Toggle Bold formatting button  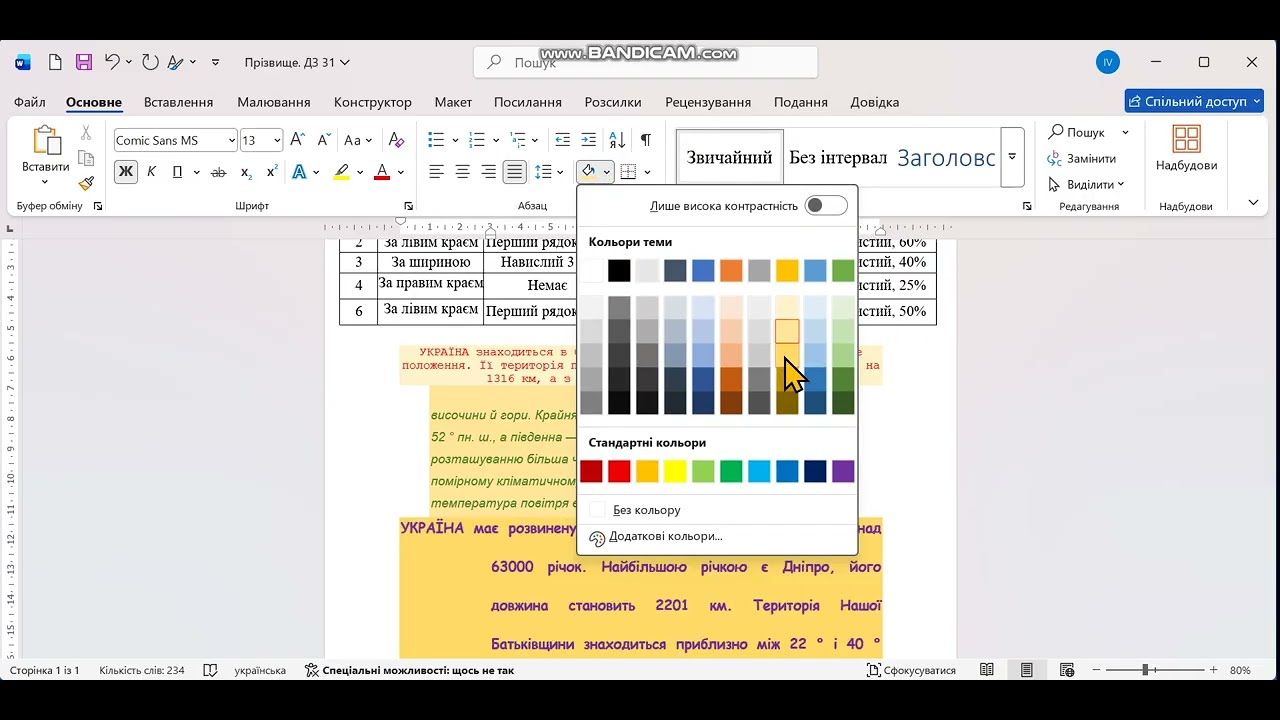point(126,172)
